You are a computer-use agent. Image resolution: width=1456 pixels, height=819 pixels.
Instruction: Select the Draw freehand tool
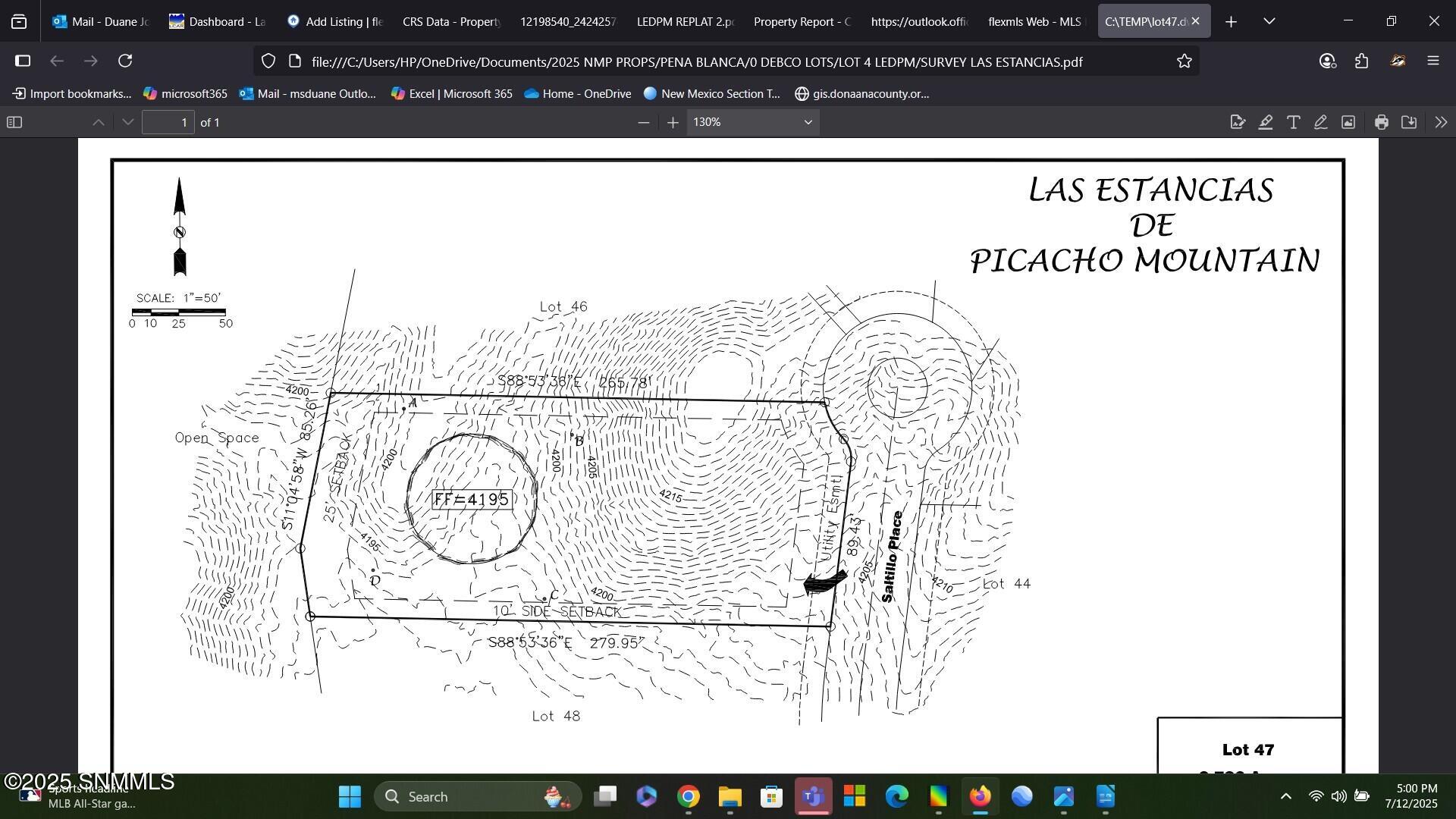pyautogui.click(x=1320, y=121)
